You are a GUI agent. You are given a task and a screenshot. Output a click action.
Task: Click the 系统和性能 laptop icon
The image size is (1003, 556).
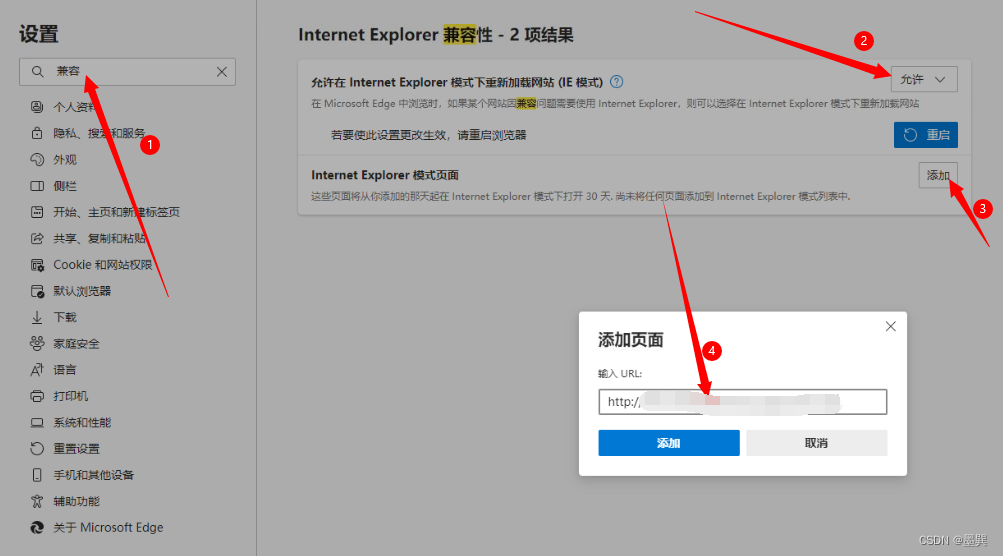[x=37, y=422]
